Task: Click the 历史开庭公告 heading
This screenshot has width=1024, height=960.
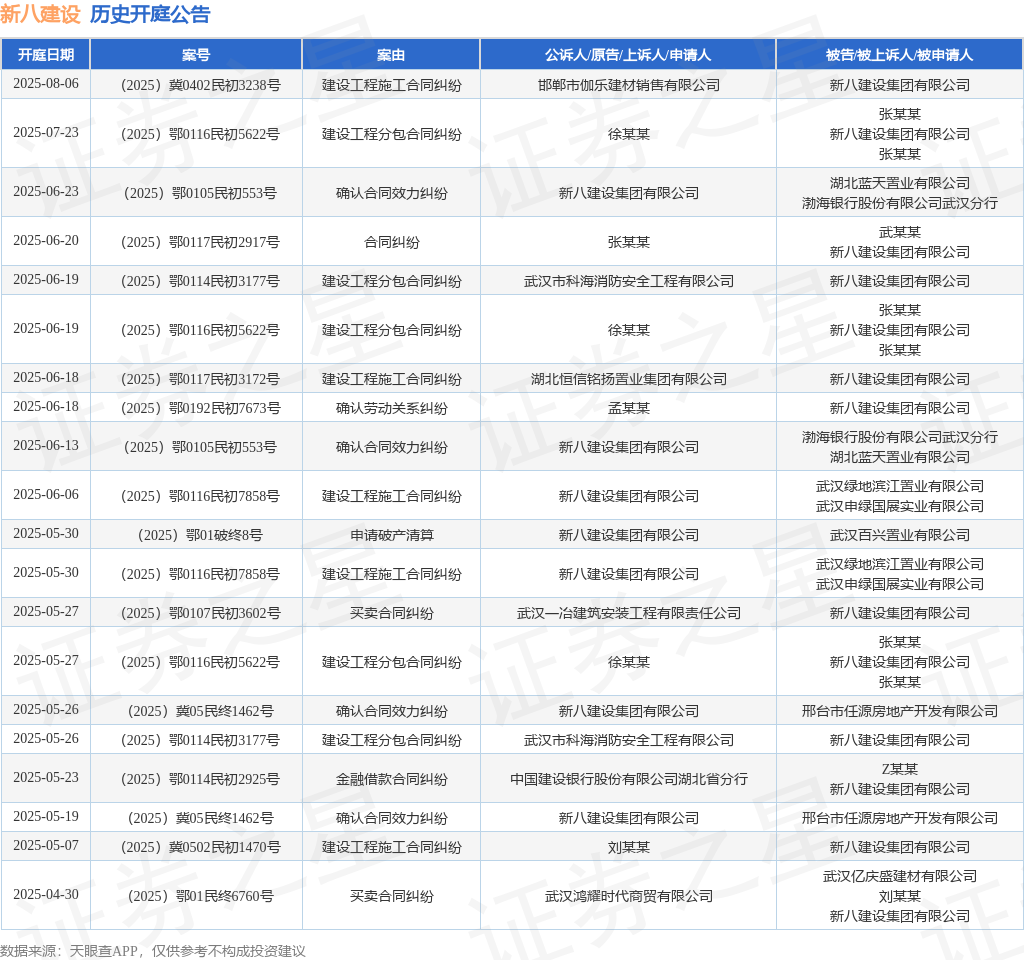Action: [x=150, y=14]
